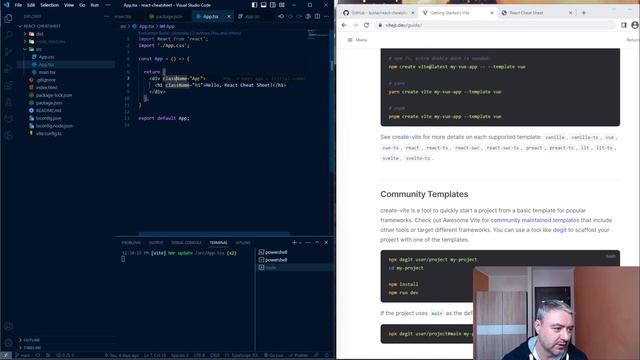Open the Selection menu
The height and width of the screenshot is (360, 640).
tap(49, 5)
